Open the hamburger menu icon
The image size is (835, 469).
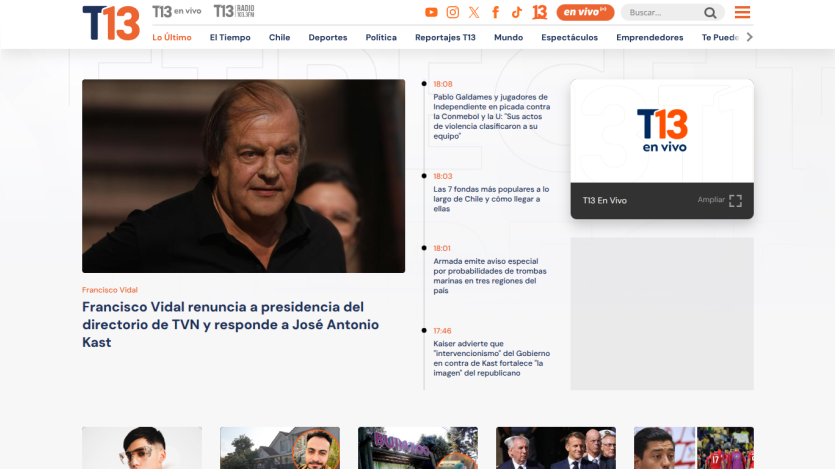click(x=742, y=12)
